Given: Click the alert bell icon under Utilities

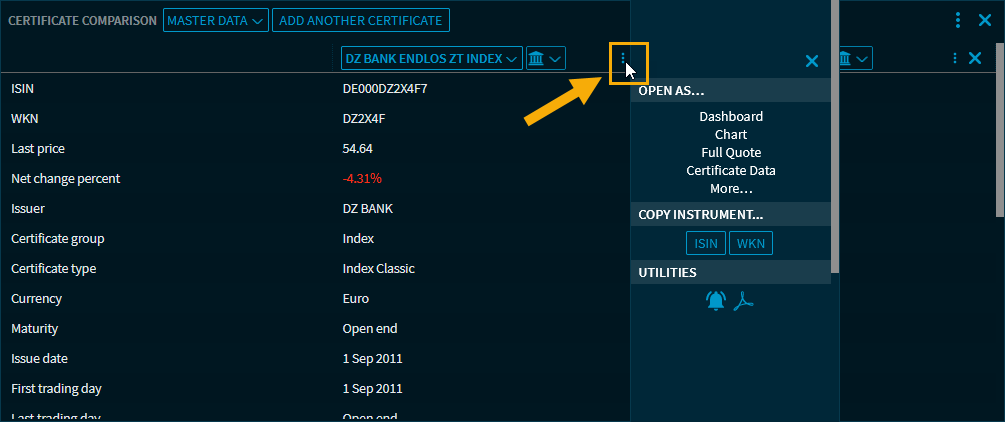Looking at the screenshot, I should [x=715, y=300].
